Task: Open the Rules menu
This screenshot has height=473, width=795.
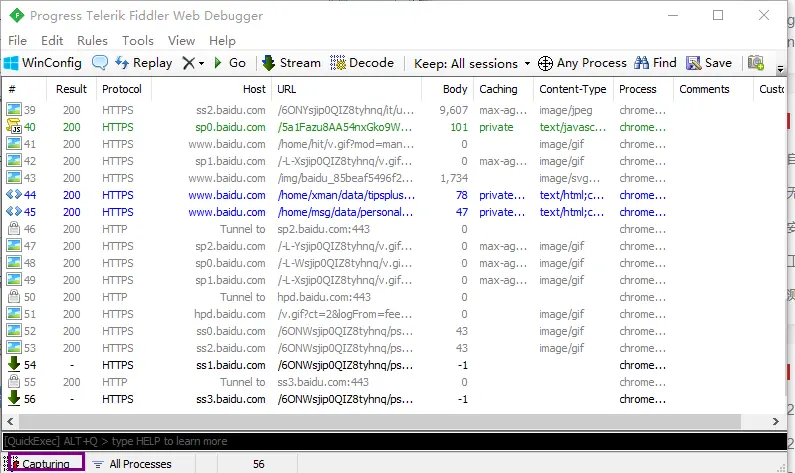Action: (92, 41)
